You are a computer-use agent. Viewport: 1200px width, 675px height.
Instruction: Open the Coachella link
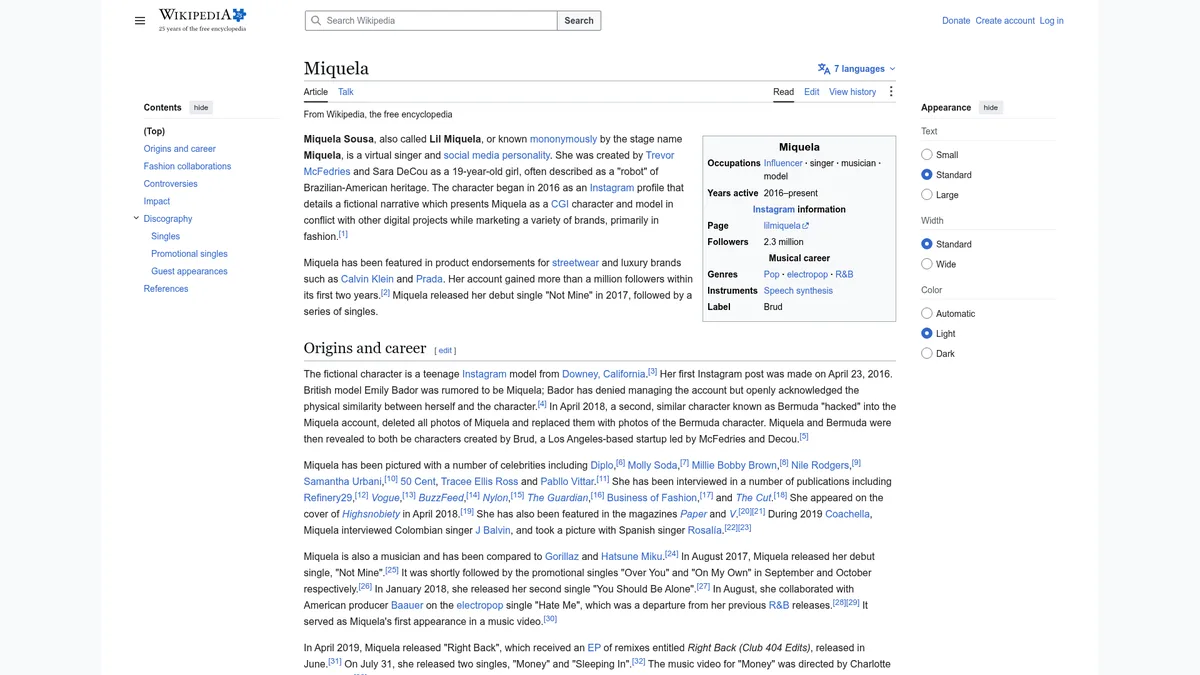coord(847,514)
